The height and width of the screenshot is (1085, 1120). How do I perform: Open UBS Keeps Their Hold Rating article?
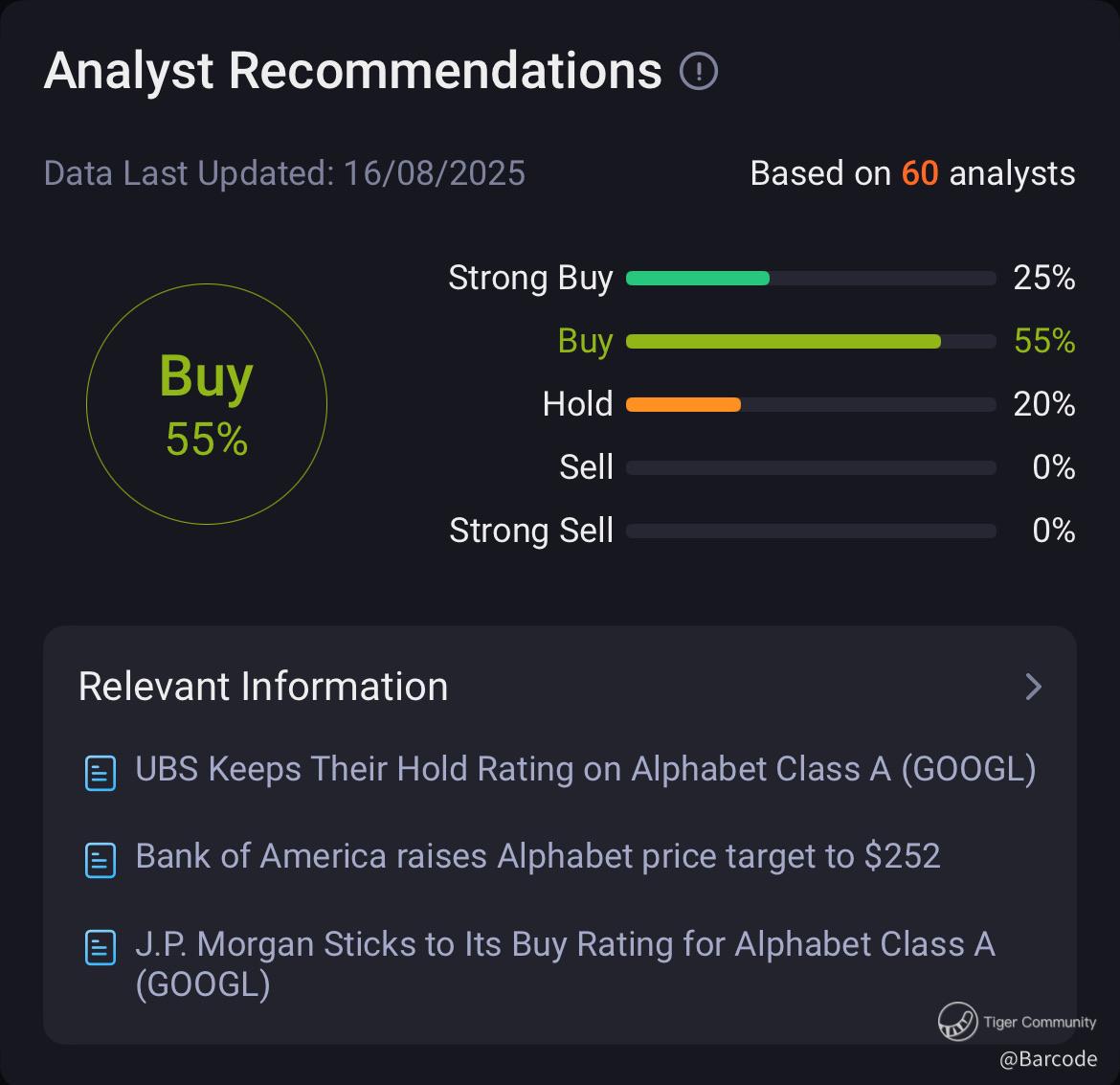(x=585, y=769)
